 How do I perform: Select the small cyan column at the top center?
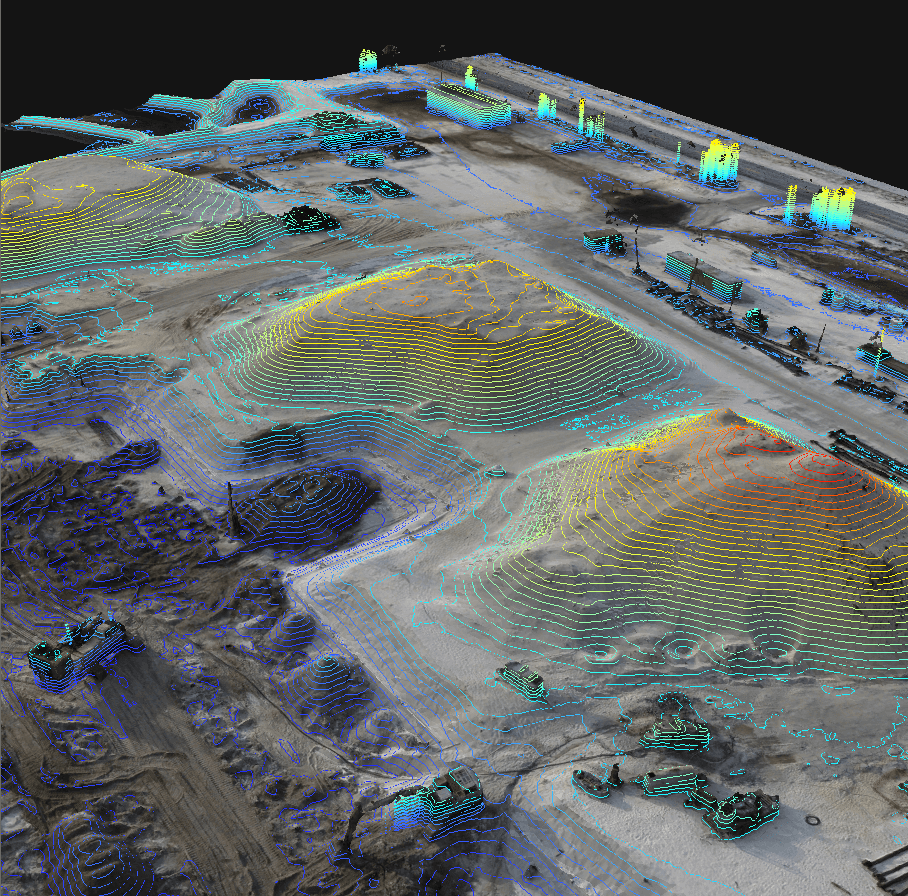368,61
